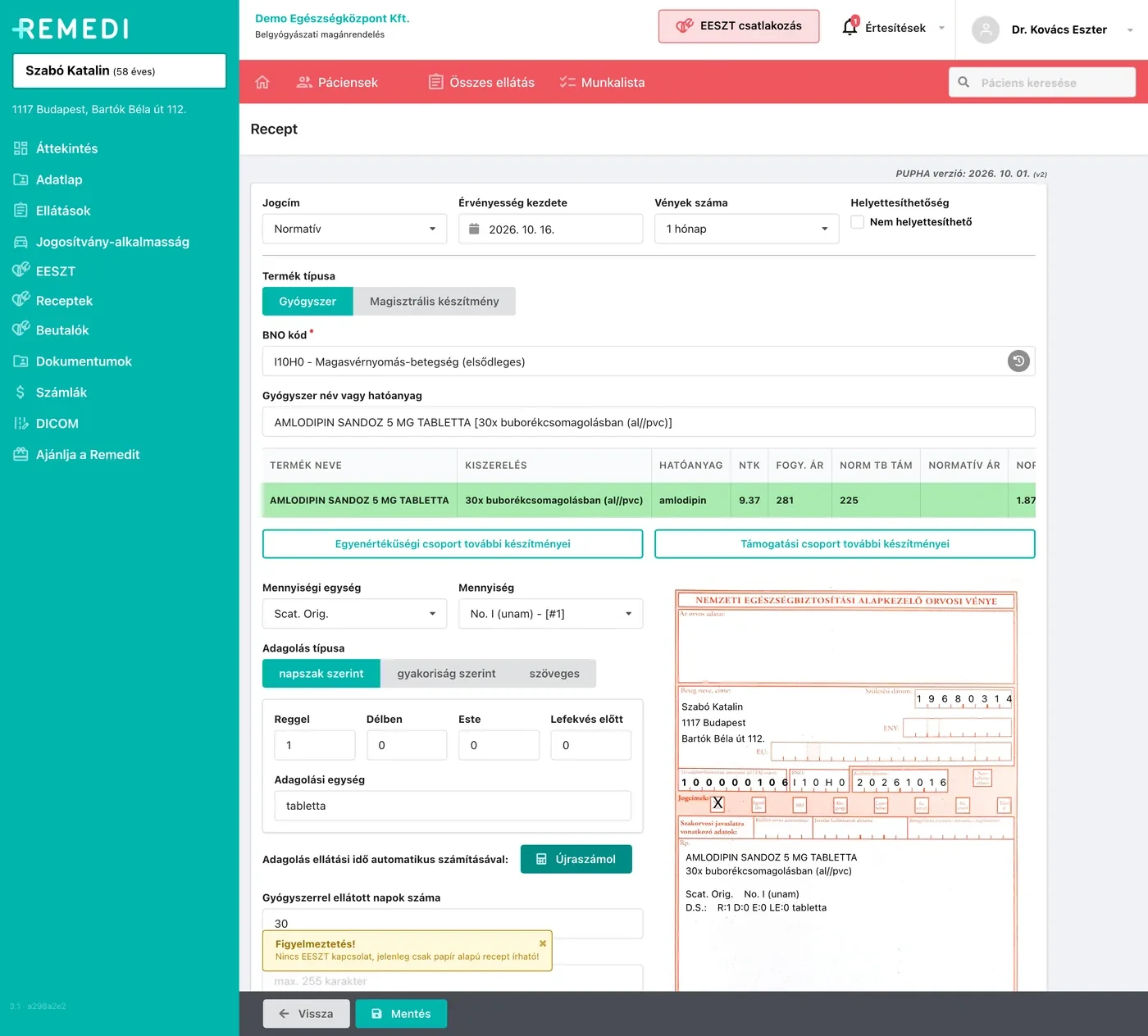Expand the Dr. Kovács Eszter menu arrow
Screen dimensions: 1148x1036
1130,30
